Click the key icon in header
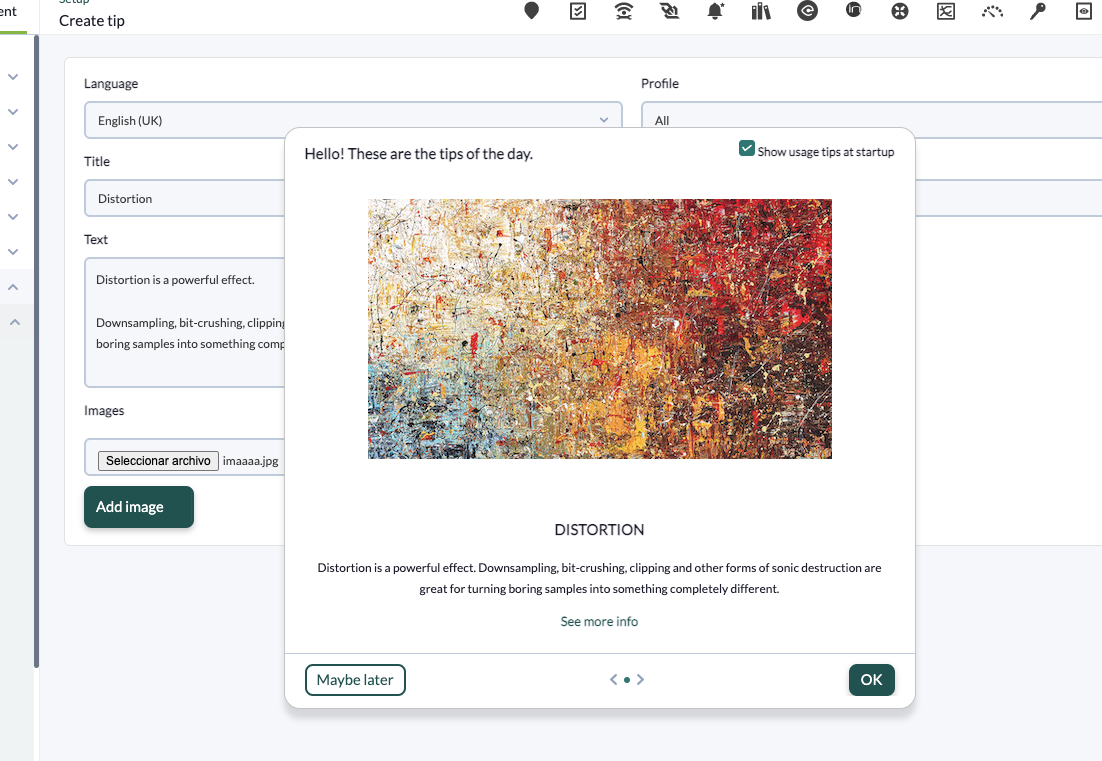This screenshot has height=761, width=1102. coord(1038,11)
